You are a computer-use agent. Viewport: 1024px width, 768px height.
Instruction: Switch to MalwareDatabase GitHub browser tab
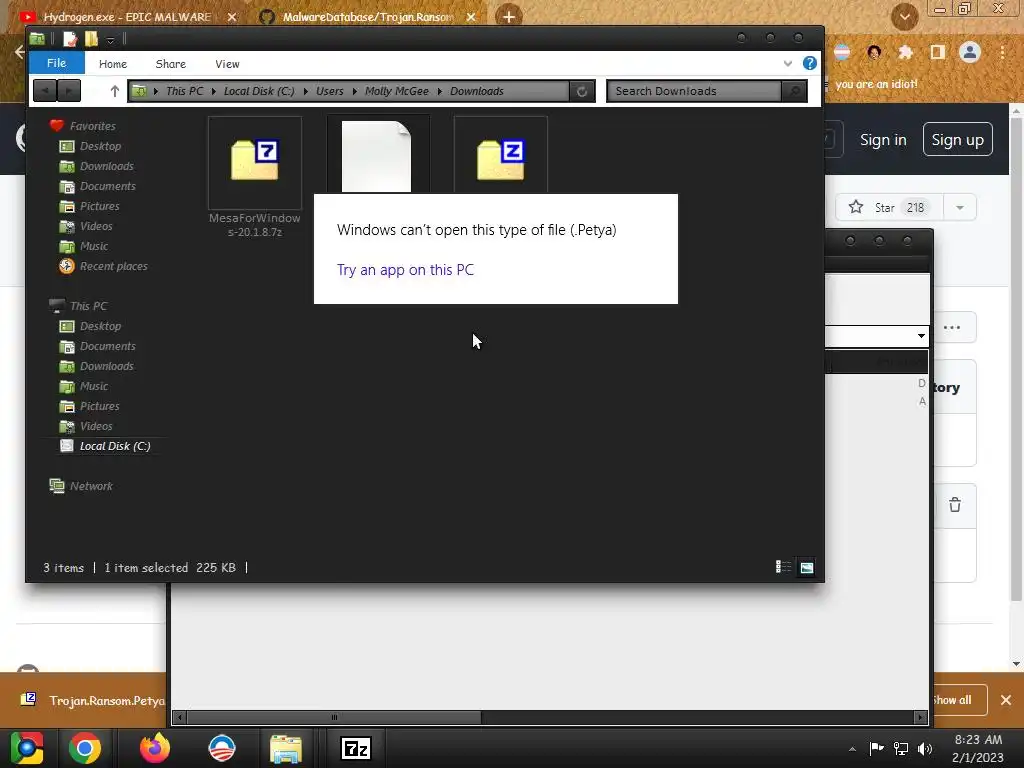coord(368,17)
